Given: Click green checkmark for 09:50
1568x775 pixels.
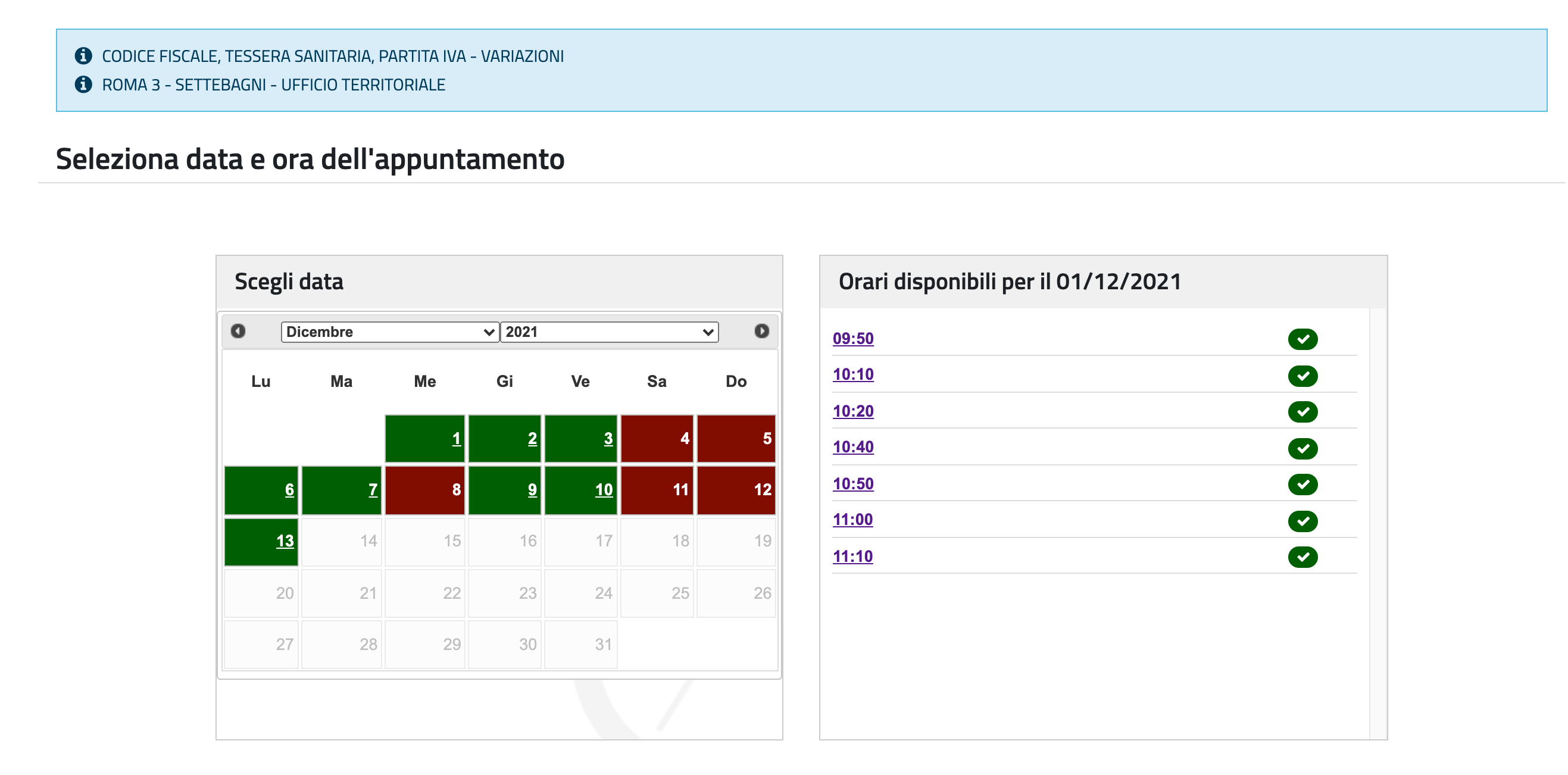Looking at the screenshot, I should 1302,339.
